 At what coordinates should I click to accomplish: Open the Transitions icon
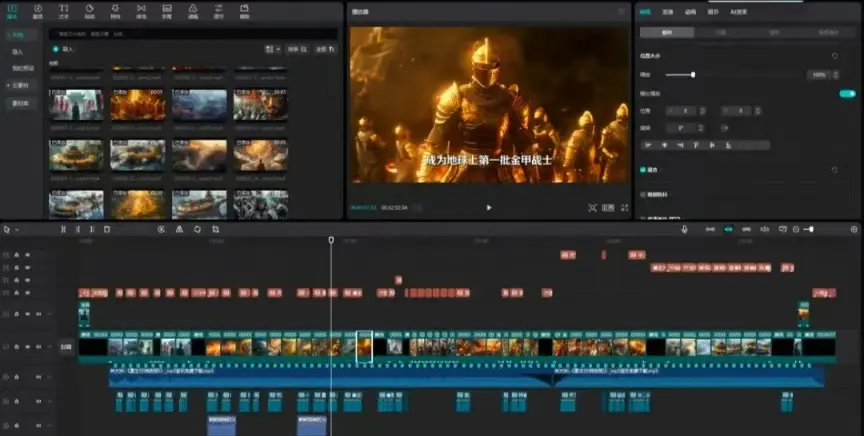[142, 11]
